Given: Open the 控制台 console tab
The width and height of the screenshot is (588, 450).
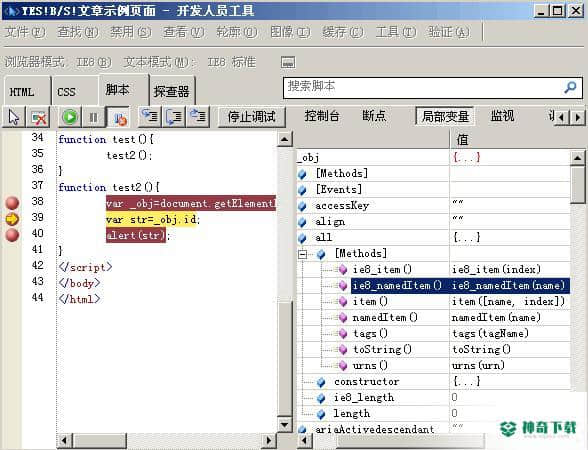Looking at the screenshot, I should coord(321,116).
